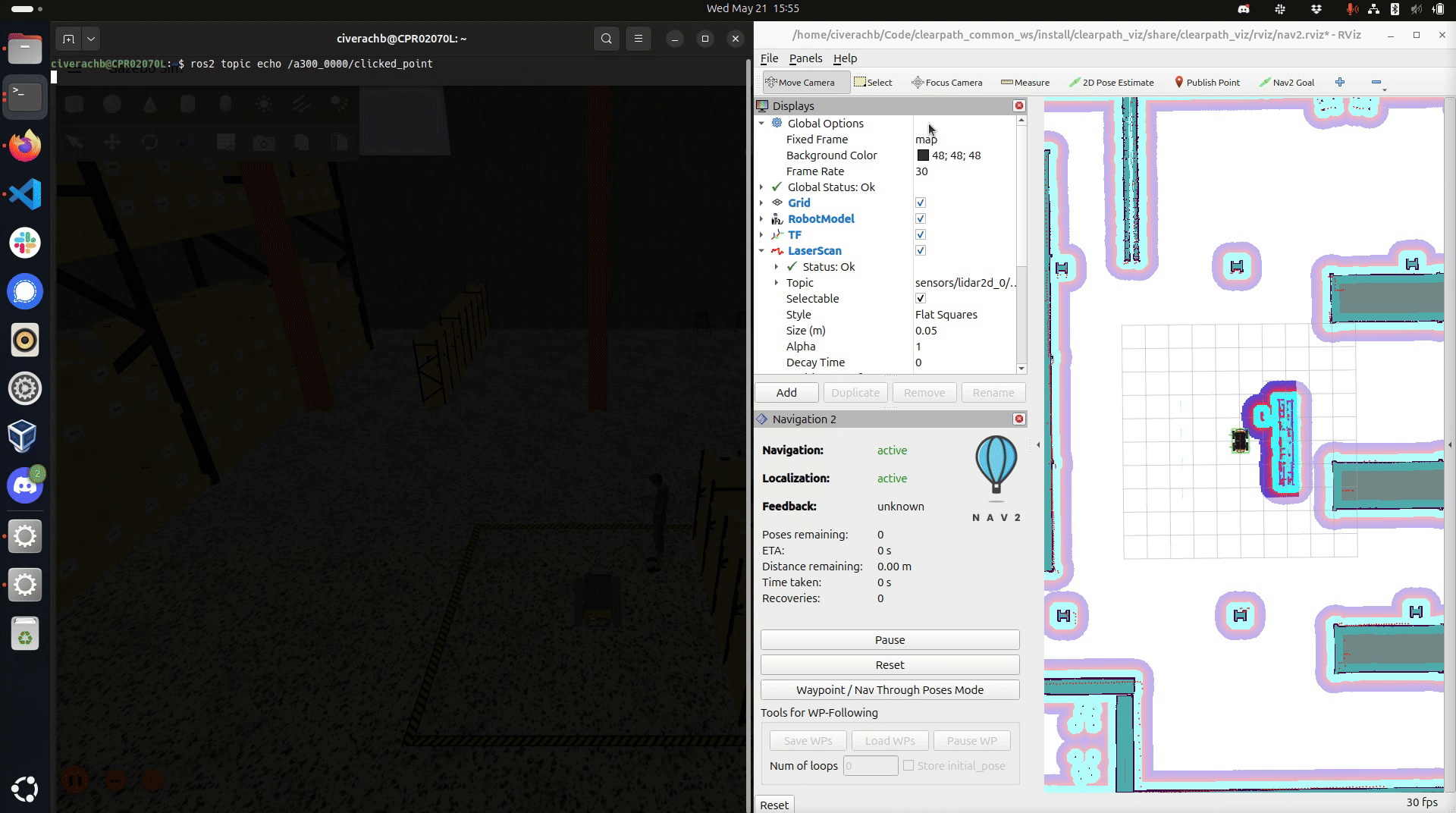
Task: Open the Panels menu
Action: pos(805,58)
